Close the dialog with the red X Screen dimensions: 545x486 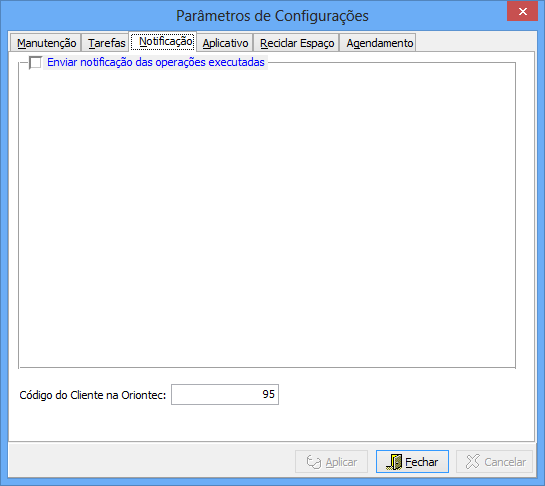click(522, 12)
